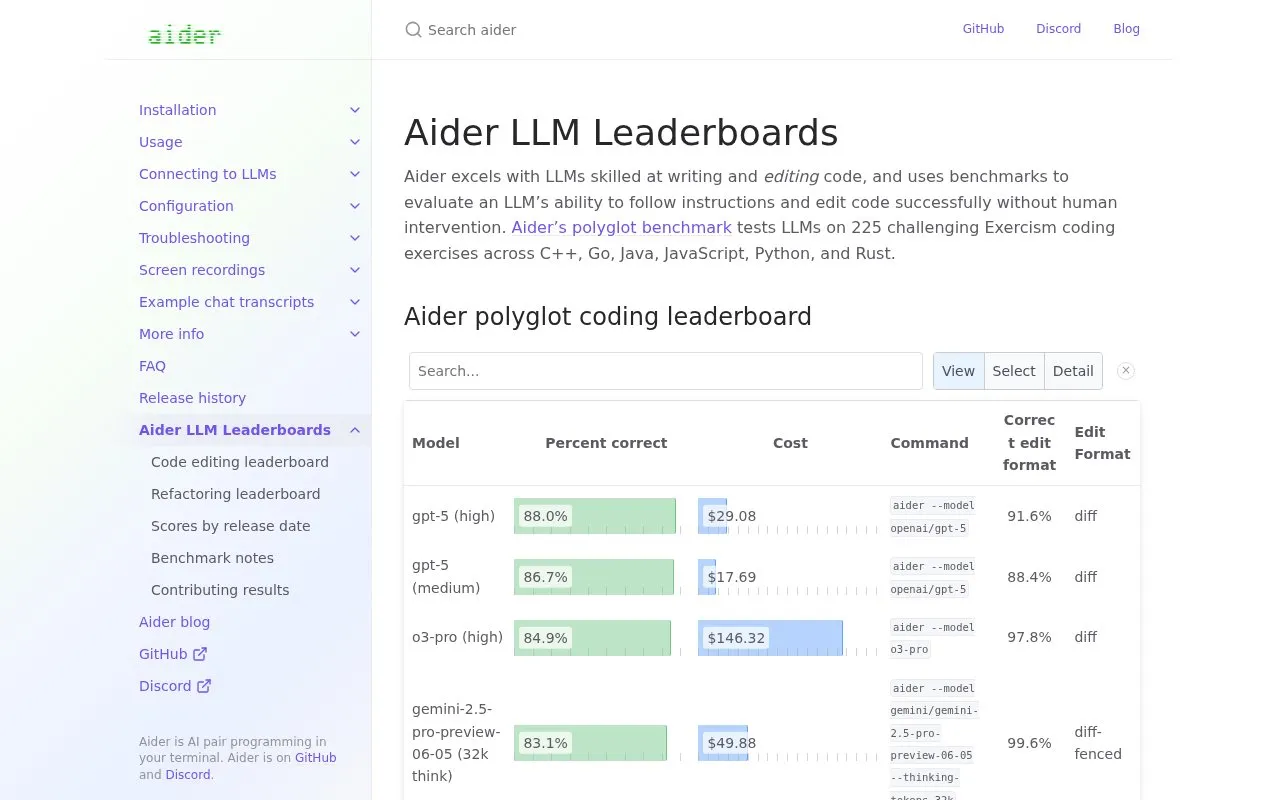Click GitHub link in sidebar footer text

tap(316, 758)
